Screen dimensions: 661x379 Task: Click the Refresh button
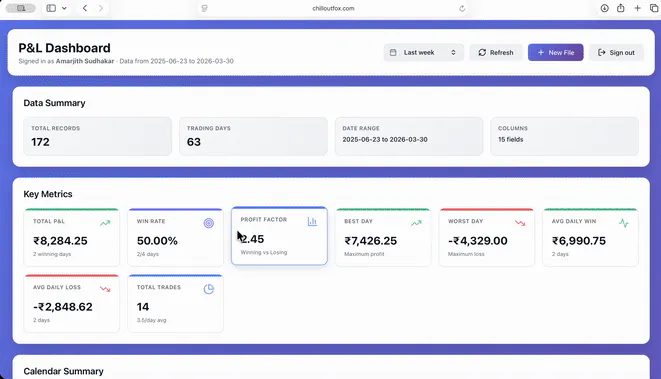496,52
